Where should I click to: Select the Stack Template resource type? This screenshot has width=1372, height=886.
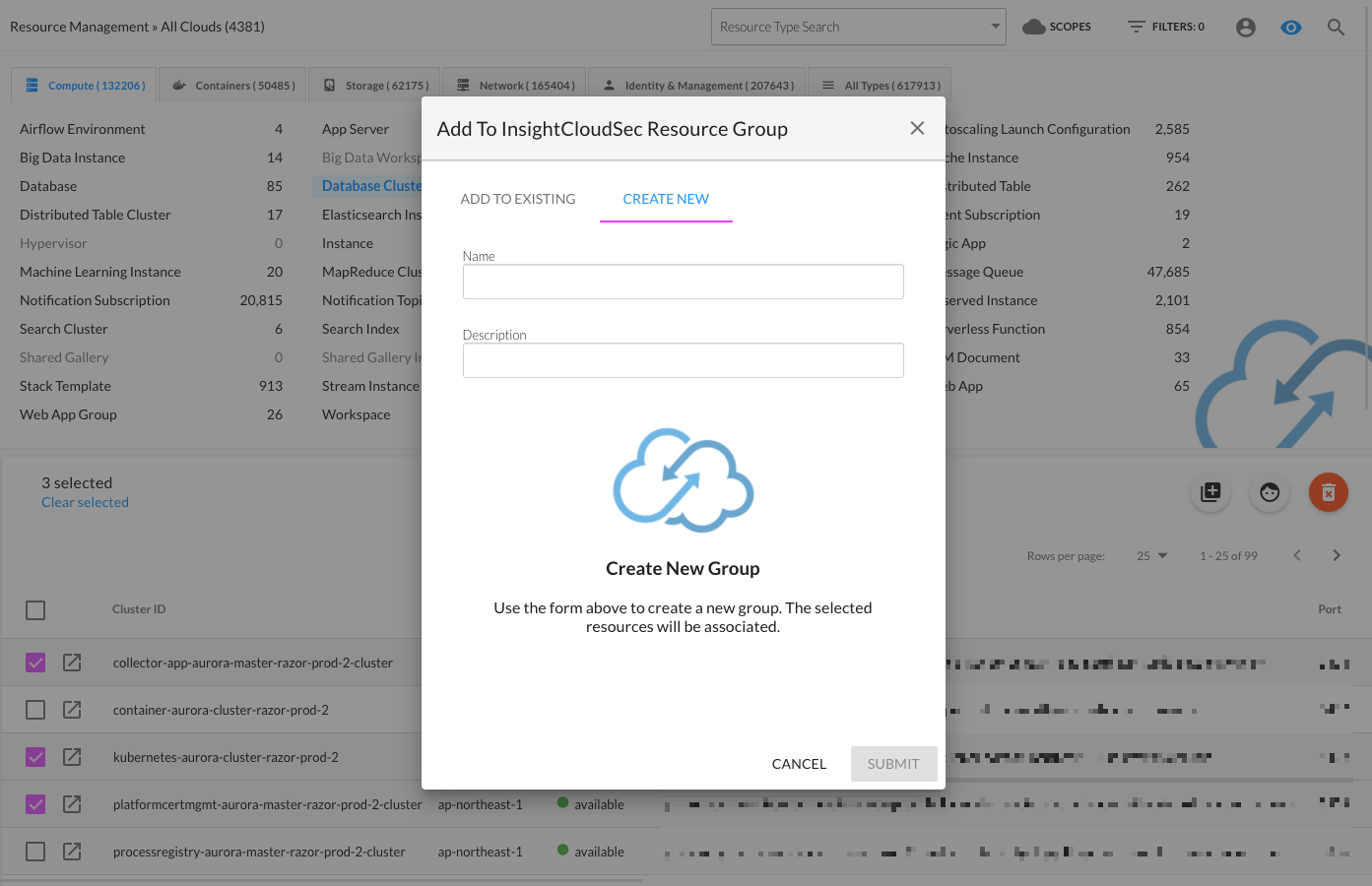click(65, 386)
